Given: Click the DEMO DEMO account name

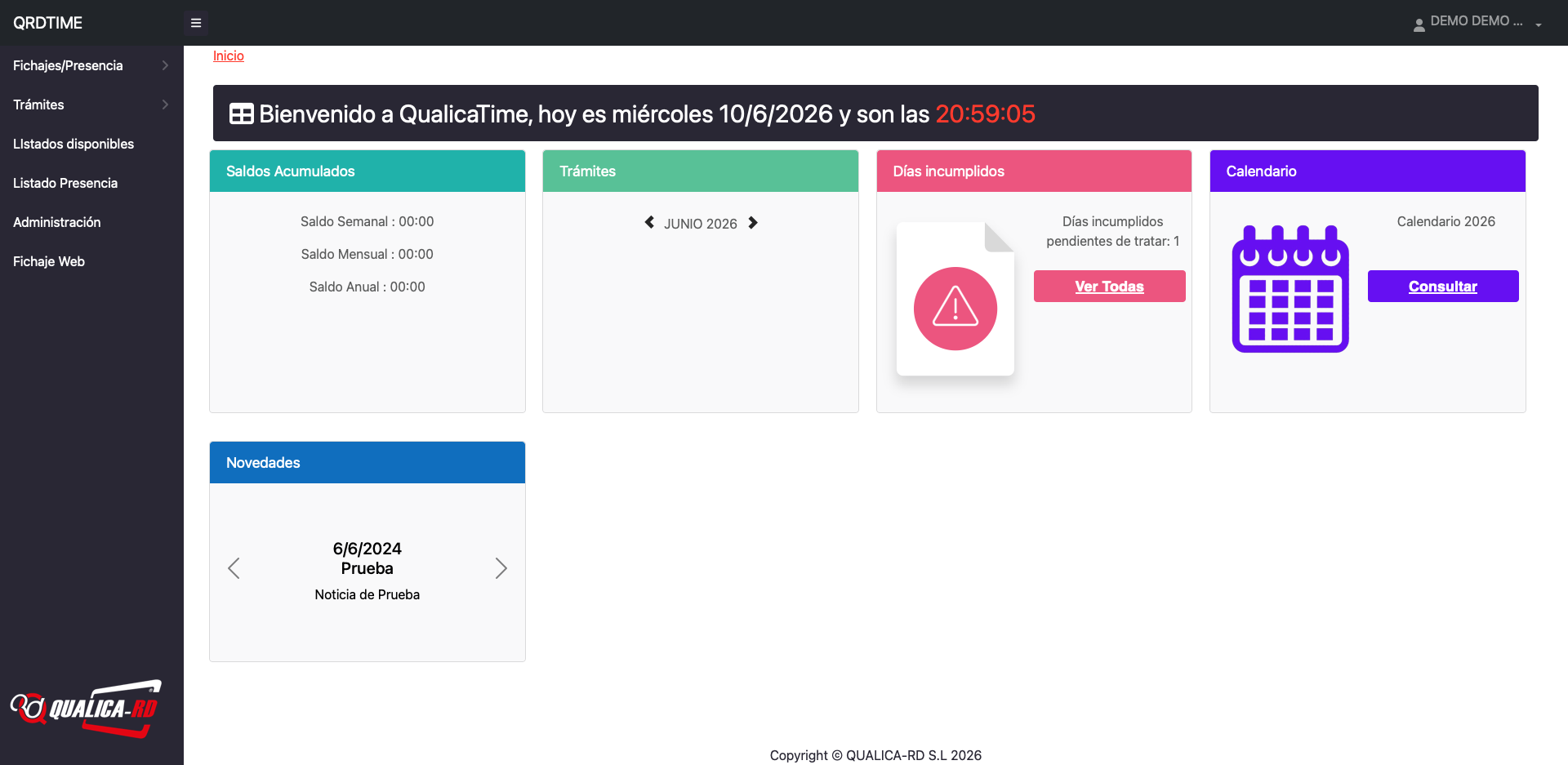Looking at the screenshot, I should (1477, 21).
